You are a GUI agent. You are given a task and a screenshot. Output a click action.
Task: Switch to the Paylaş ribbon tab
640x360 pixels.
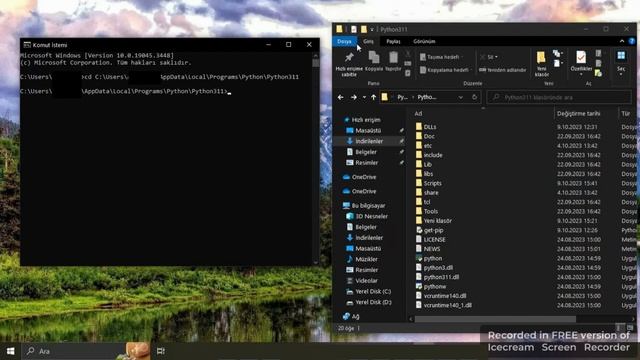393,41
